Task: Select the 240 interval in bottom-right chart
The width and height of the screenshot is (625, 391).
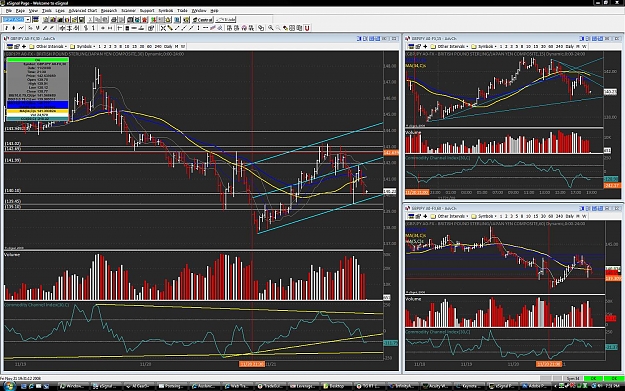Action: tap(559, 216)
